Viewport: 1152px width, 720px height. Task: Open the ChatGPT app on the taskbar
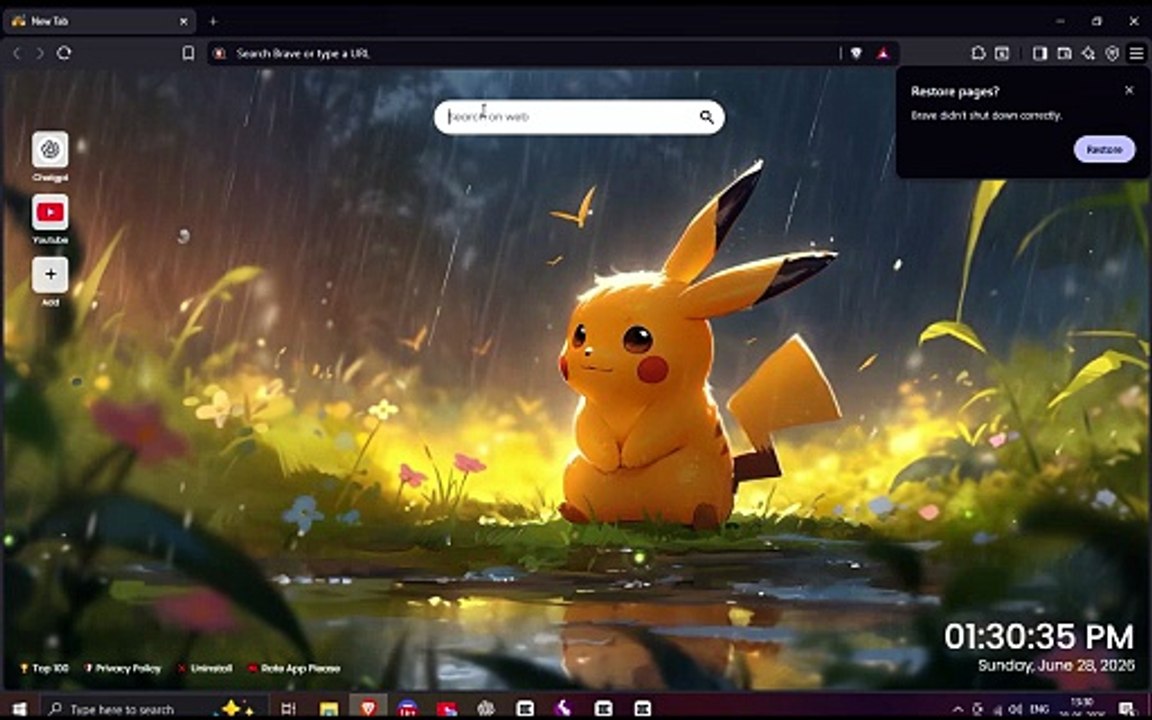pyautogui.click(x=486, y=708)
